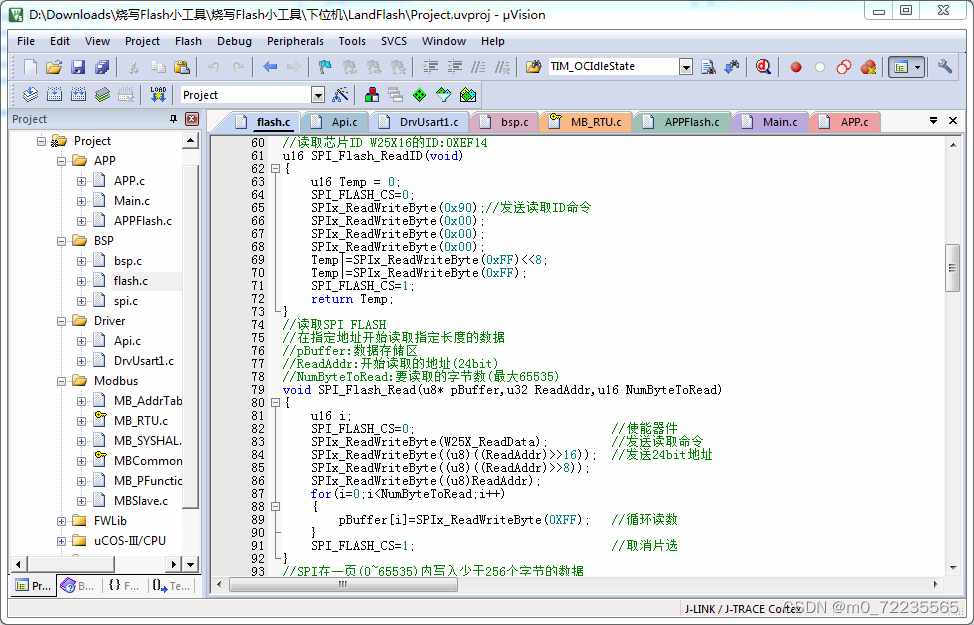This screenshot has height=625, width=974.
Task: Kill all breakpoints icon
Action: pos(868,66)
